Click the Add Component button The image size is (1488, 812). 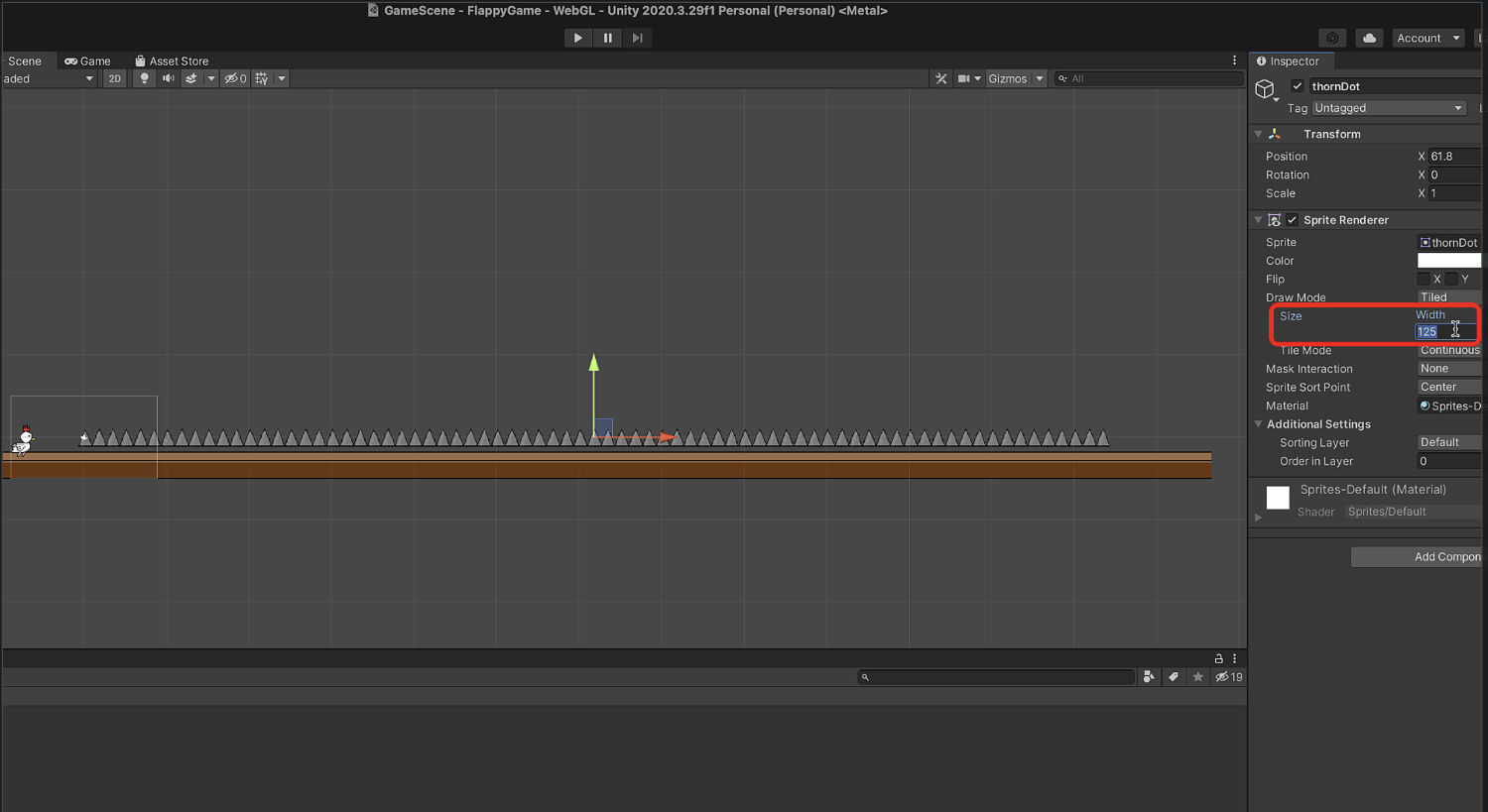point(1417,557)
